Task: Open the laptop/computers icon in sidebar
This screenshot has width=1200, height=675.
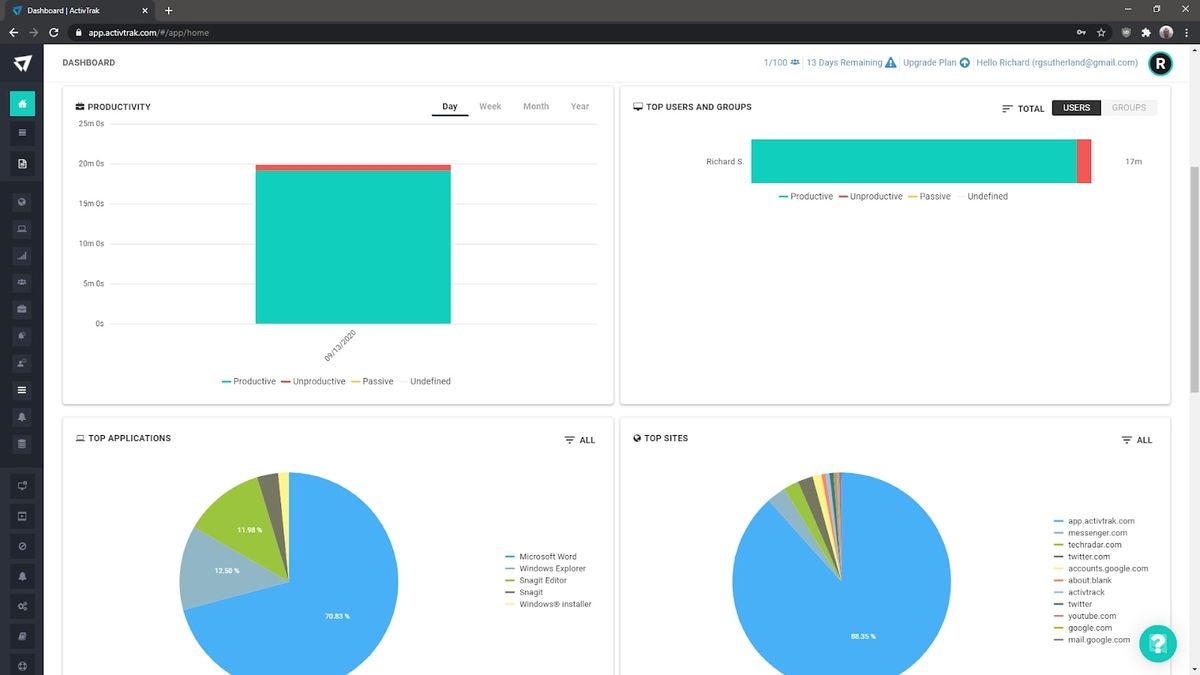Action: [x=22, y=228]
